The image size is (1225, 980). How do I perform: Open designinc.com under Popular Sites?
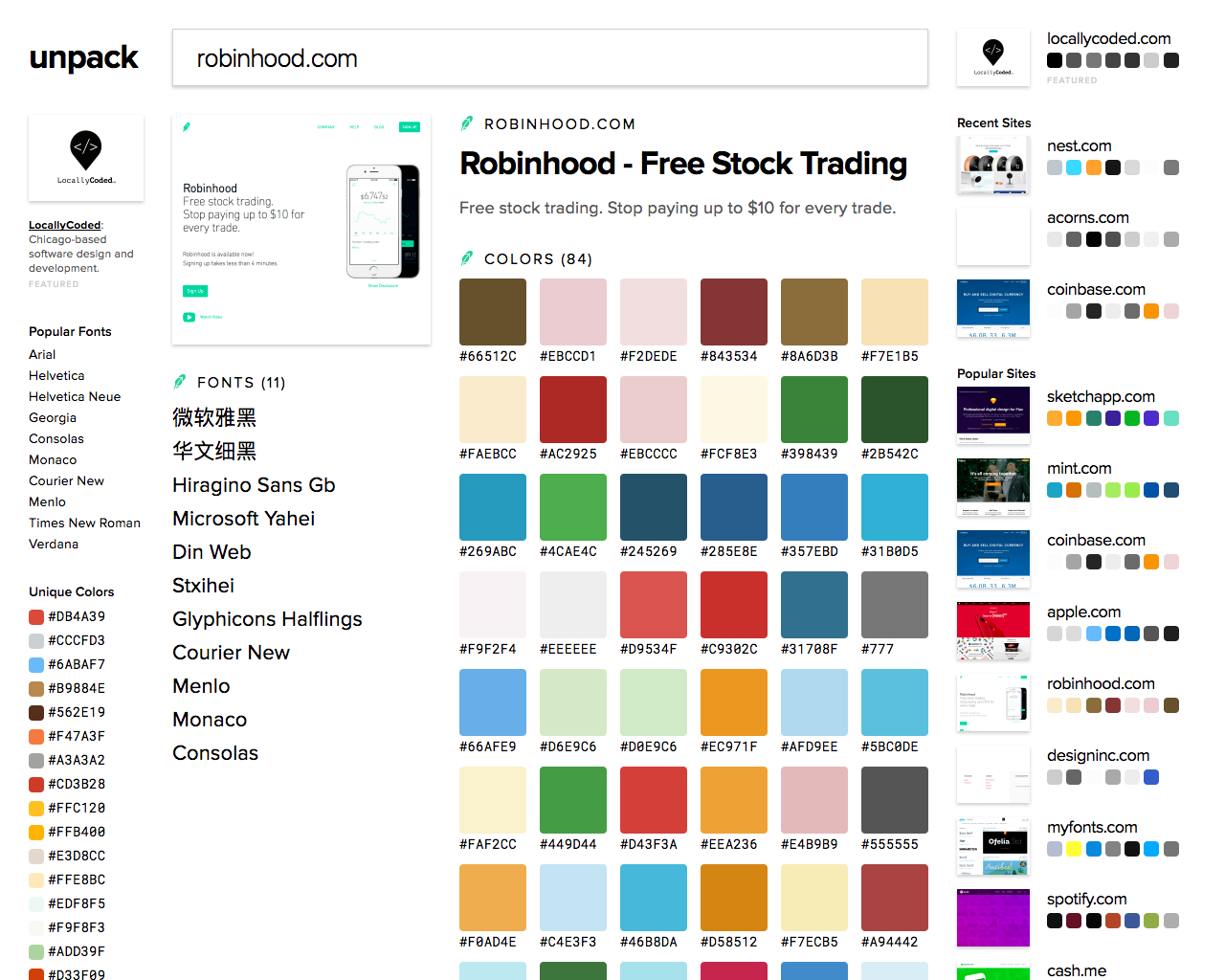coord(1098,755)
